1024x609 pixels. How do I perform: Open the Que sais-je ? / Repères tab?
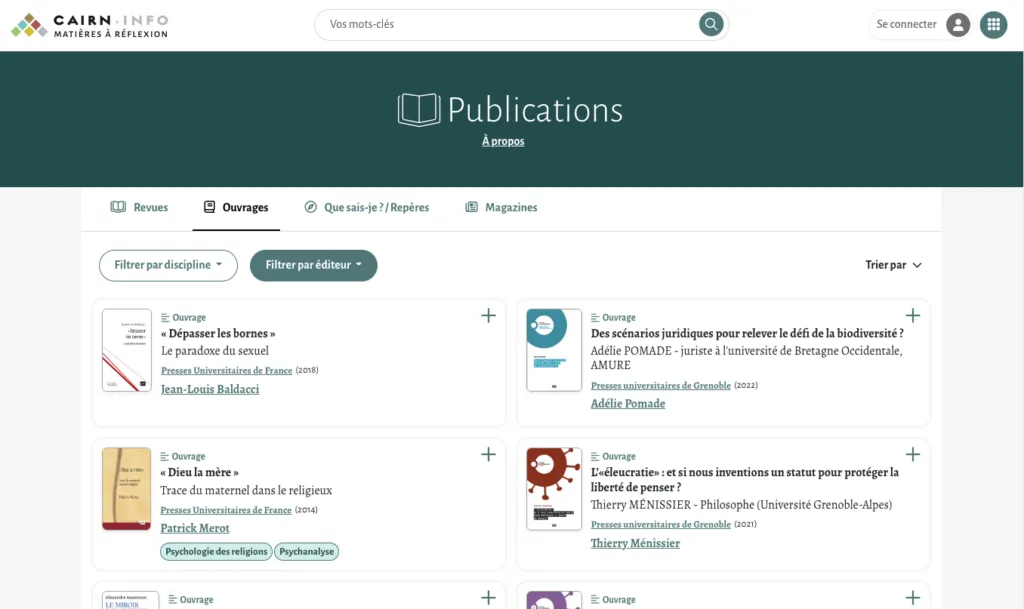[x=366, y=208]
